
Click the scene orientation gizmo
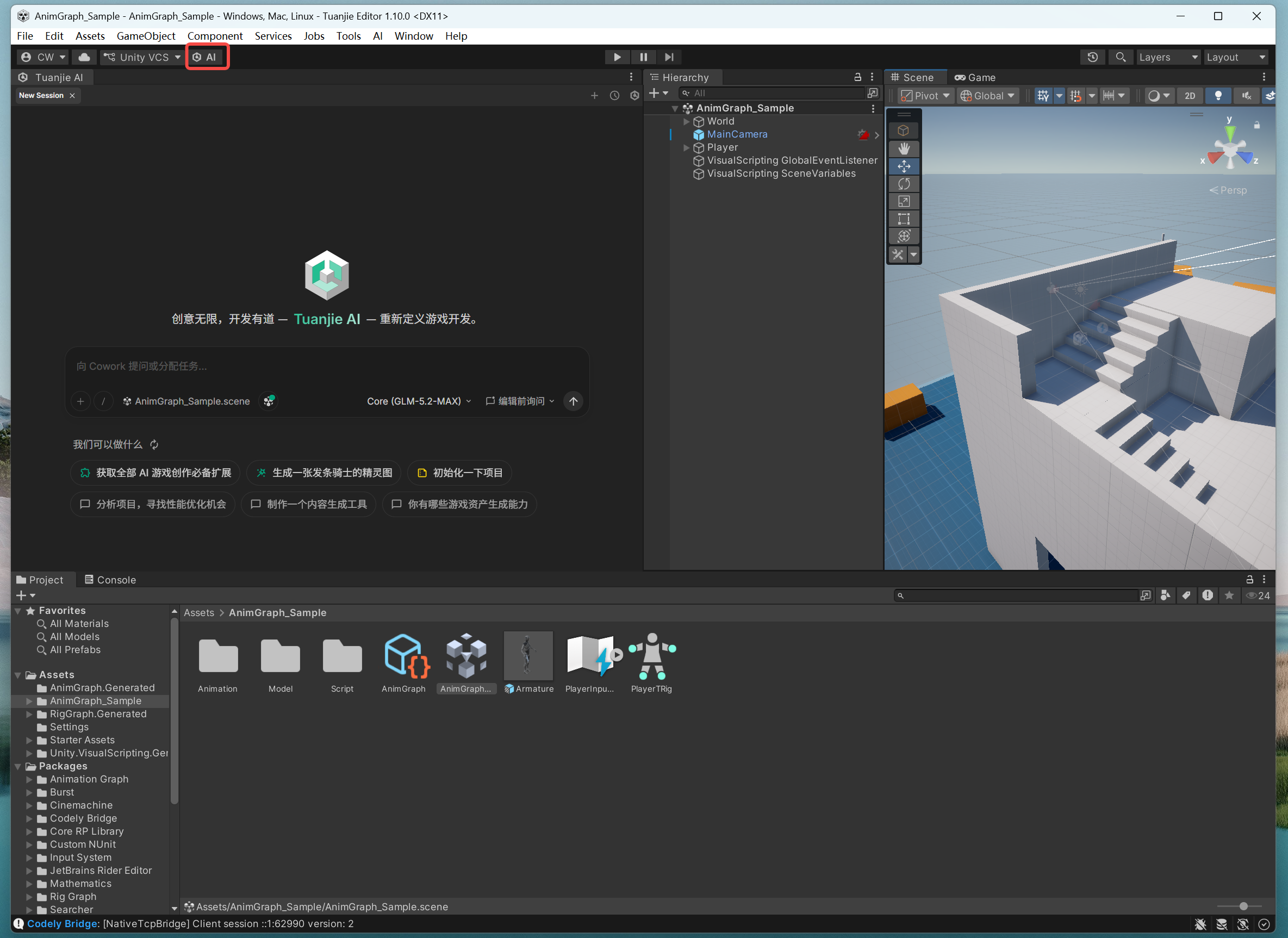(x=1230, y=147)
